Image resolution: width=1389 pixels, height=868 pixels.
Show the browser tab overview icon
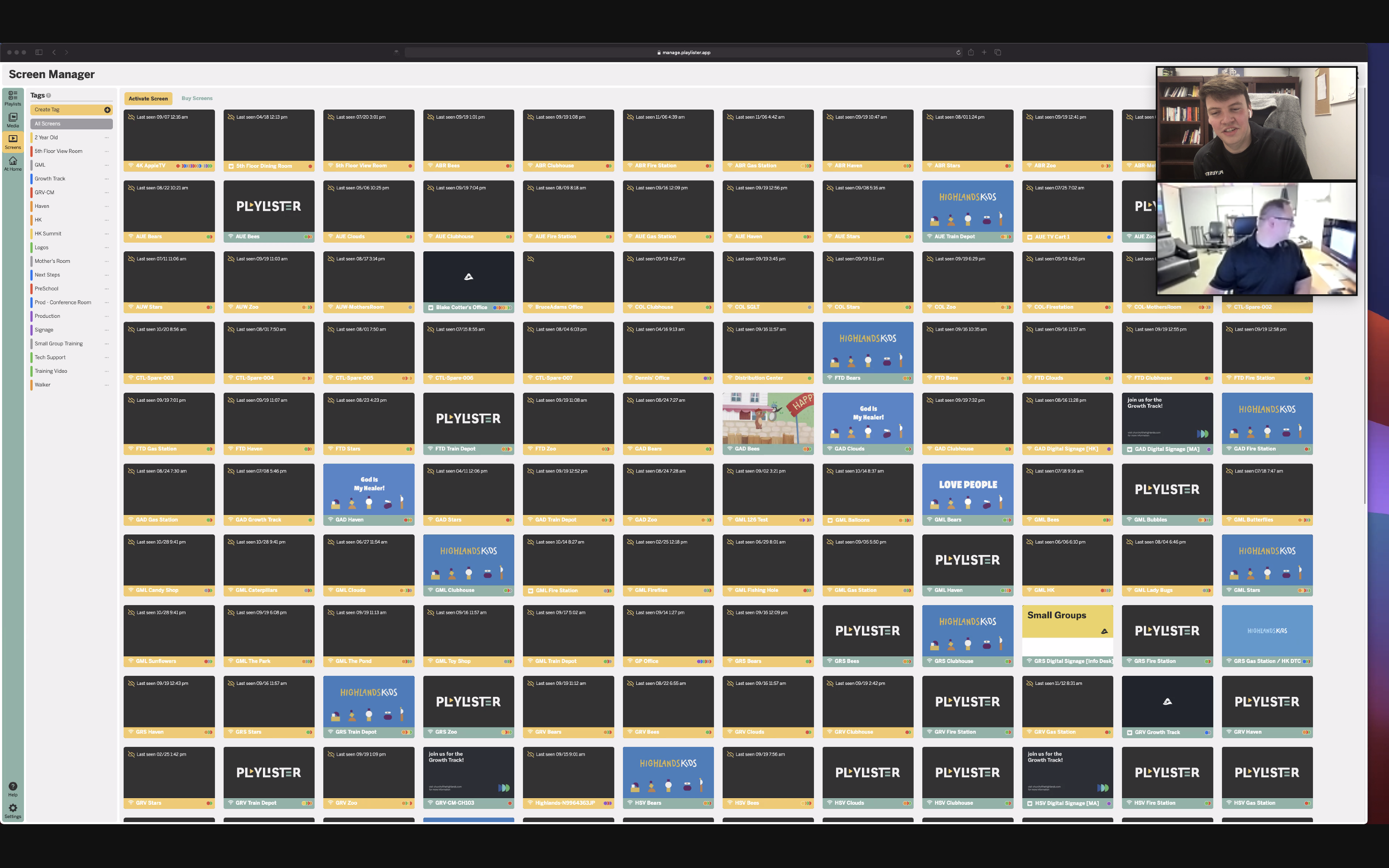[998, 52]
